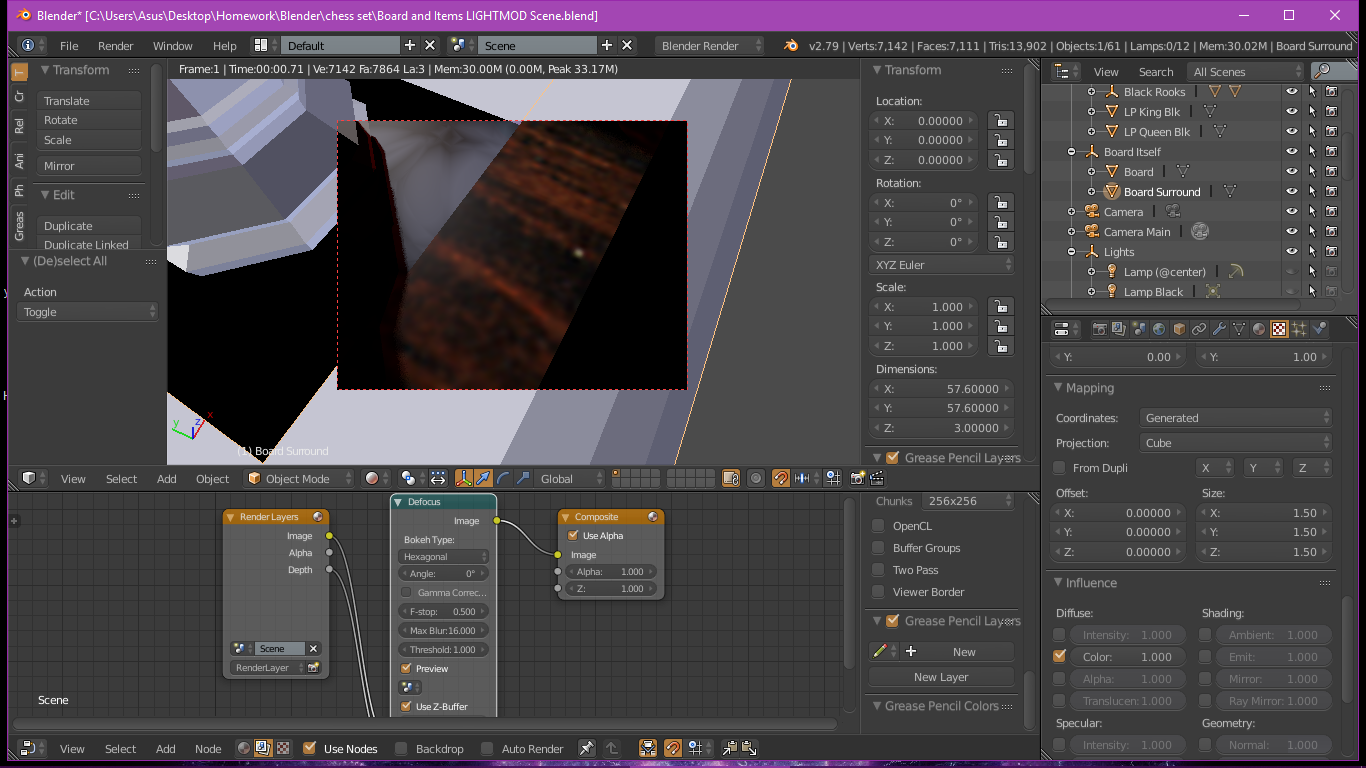Click the Duplicate button in tool shelf

coord(89,226)
